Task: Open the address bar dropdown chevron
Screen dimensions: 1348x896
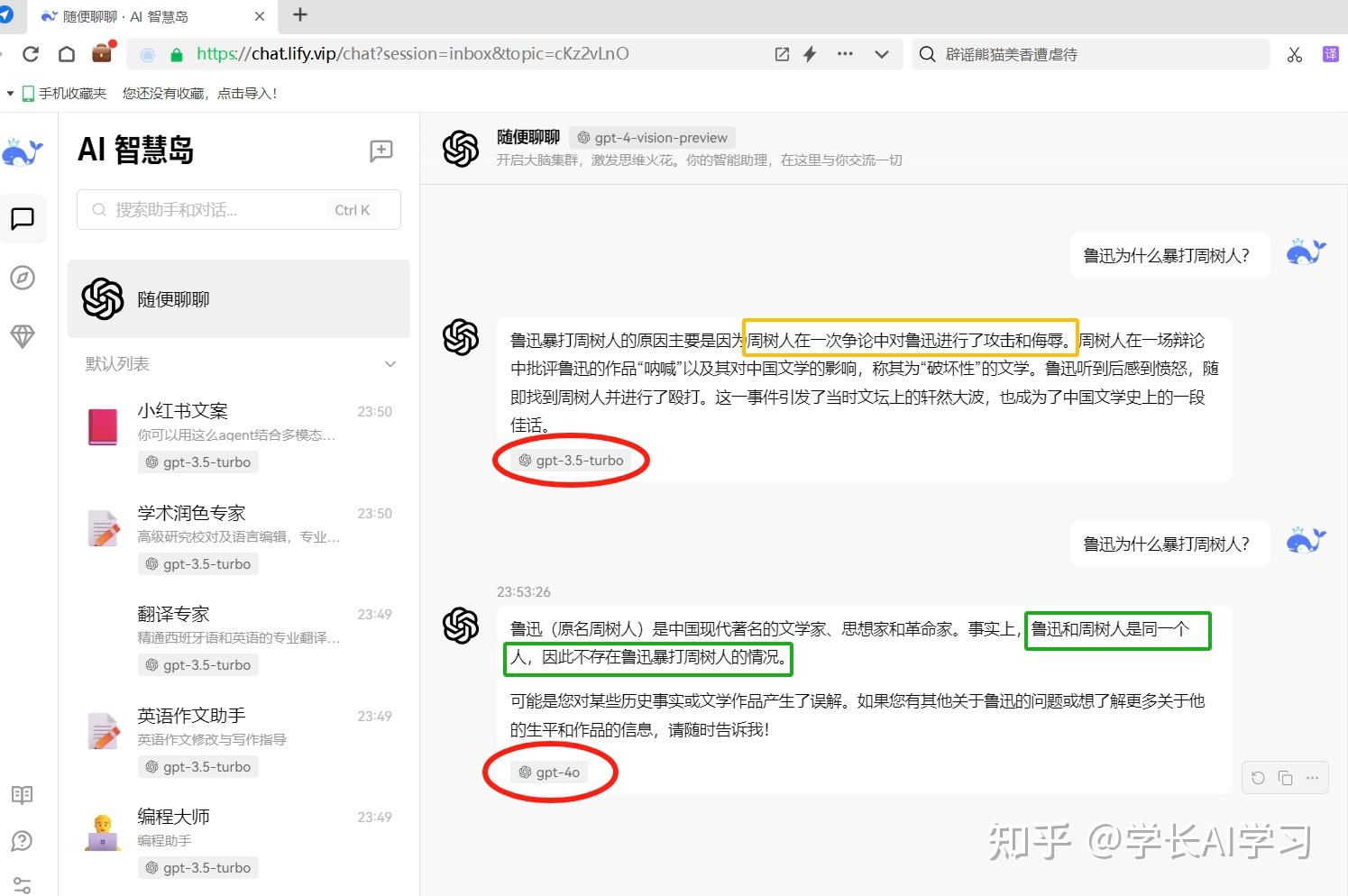Action: (881, 54)
